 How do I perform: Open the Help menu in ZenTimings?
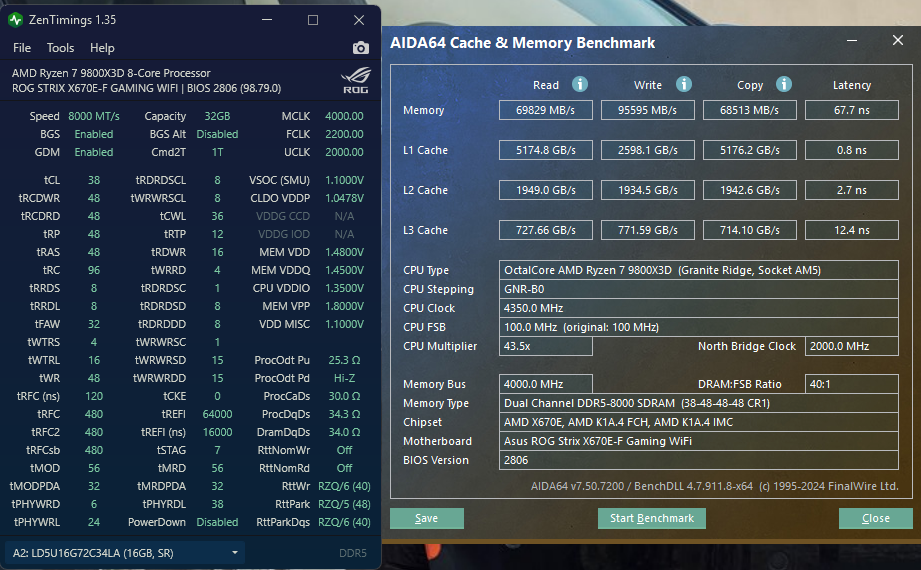(x=102, y=48)
